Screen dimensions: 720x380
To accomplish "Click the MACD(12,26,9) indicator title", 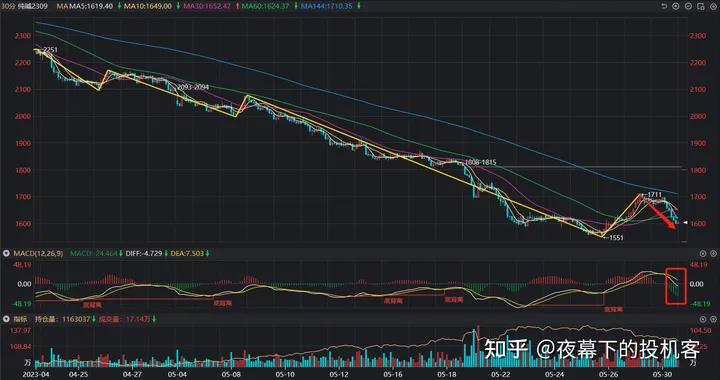I will tap(37, 253).
